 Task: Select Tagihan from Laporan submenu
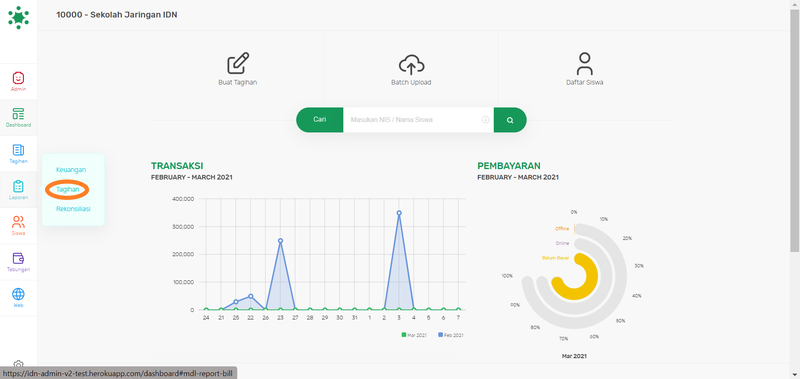(x=68, y=189)
